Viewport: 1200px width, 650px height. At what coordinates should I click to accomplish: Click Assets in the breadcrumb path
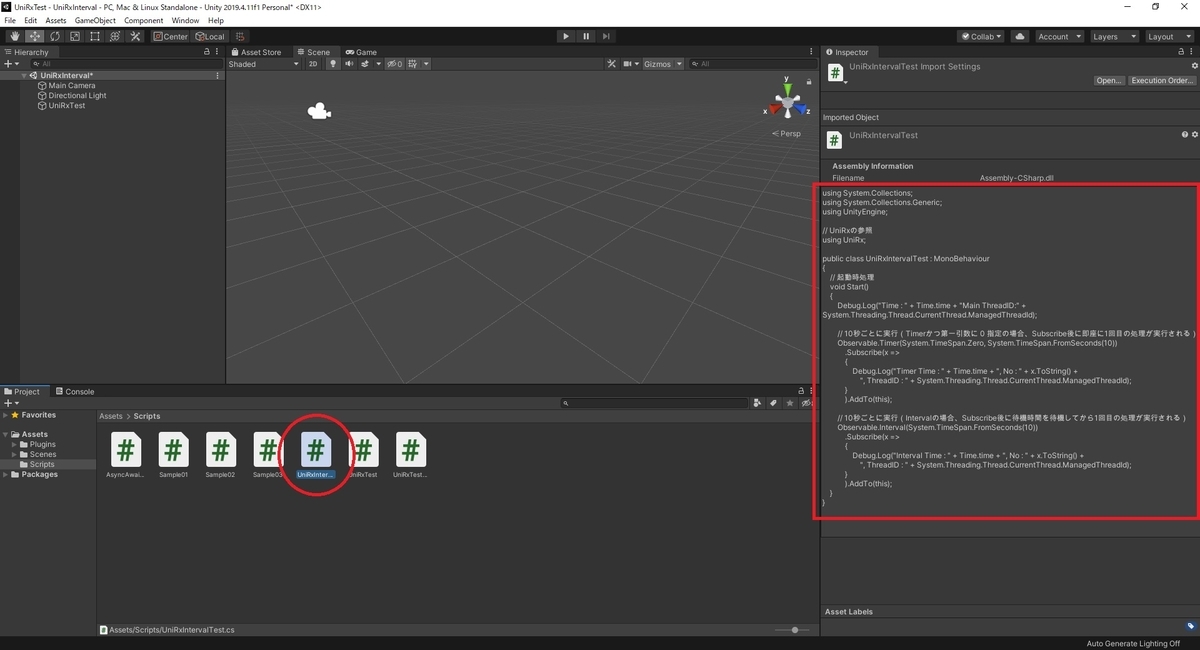point(111,416)
